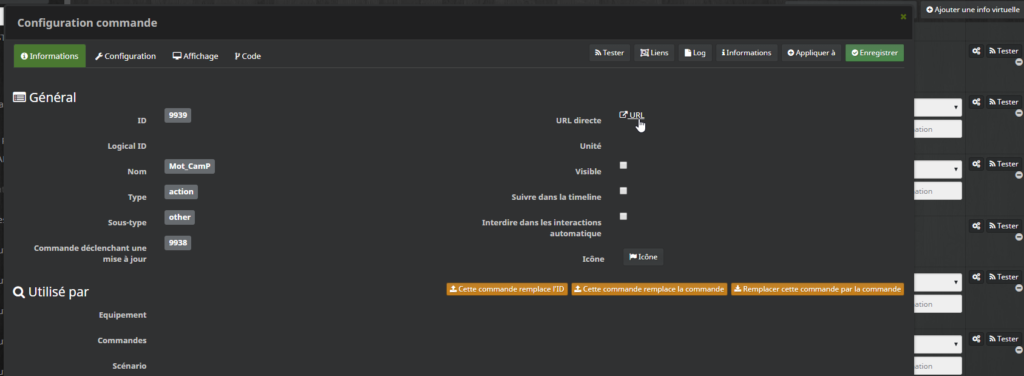This screenshot has height=376, width=1024.
Task: Click the Unité label
Action: coord(590,146)
